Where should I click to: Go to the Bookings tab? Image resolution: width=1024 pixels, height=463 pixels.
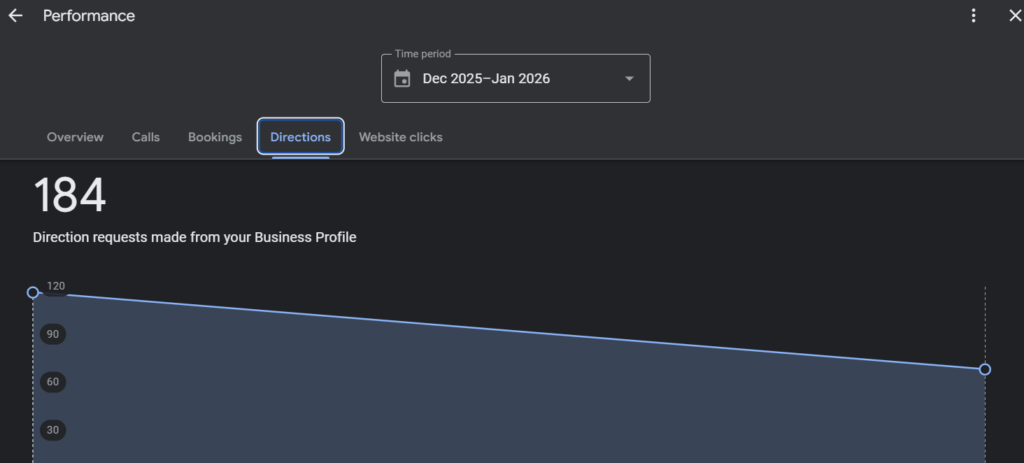[x=215, y=137]
